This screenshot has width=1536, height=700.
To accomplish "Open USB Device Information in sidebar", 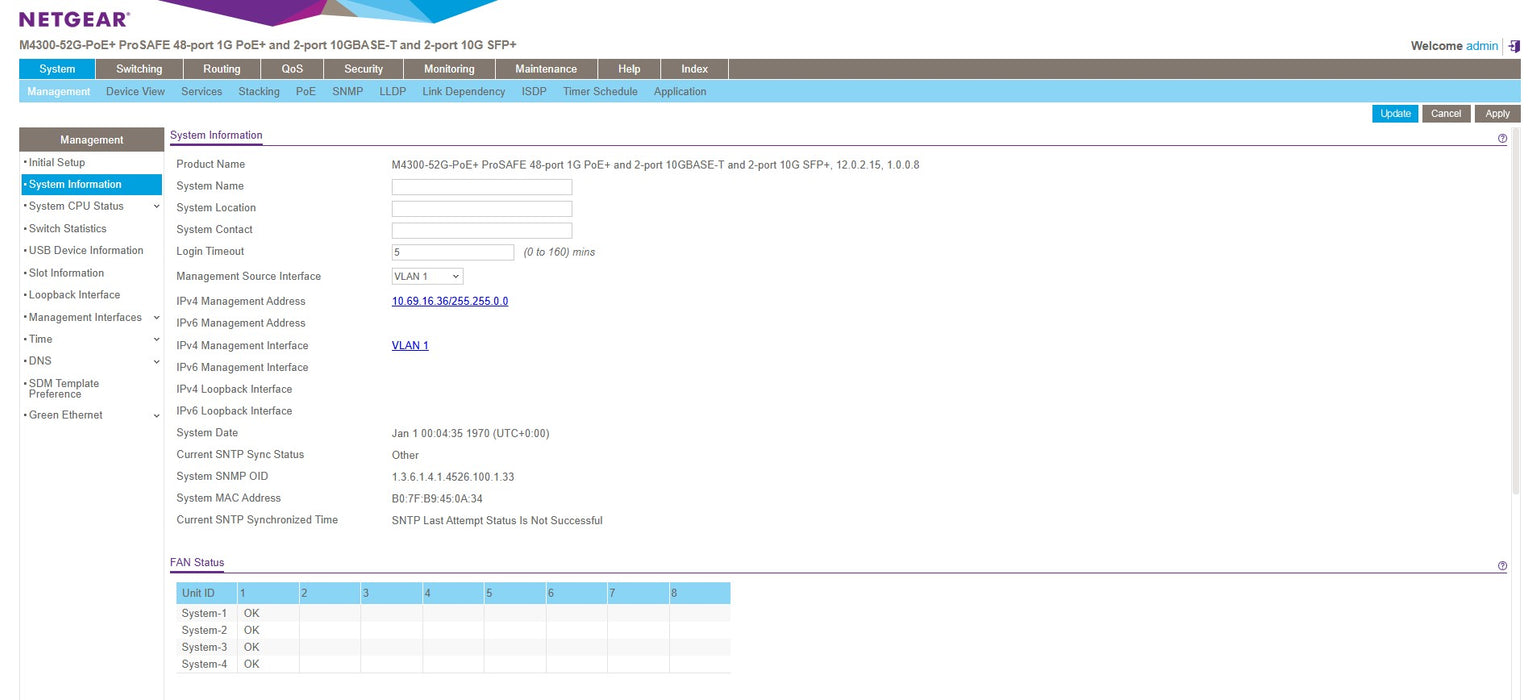I will pos(86,251).
